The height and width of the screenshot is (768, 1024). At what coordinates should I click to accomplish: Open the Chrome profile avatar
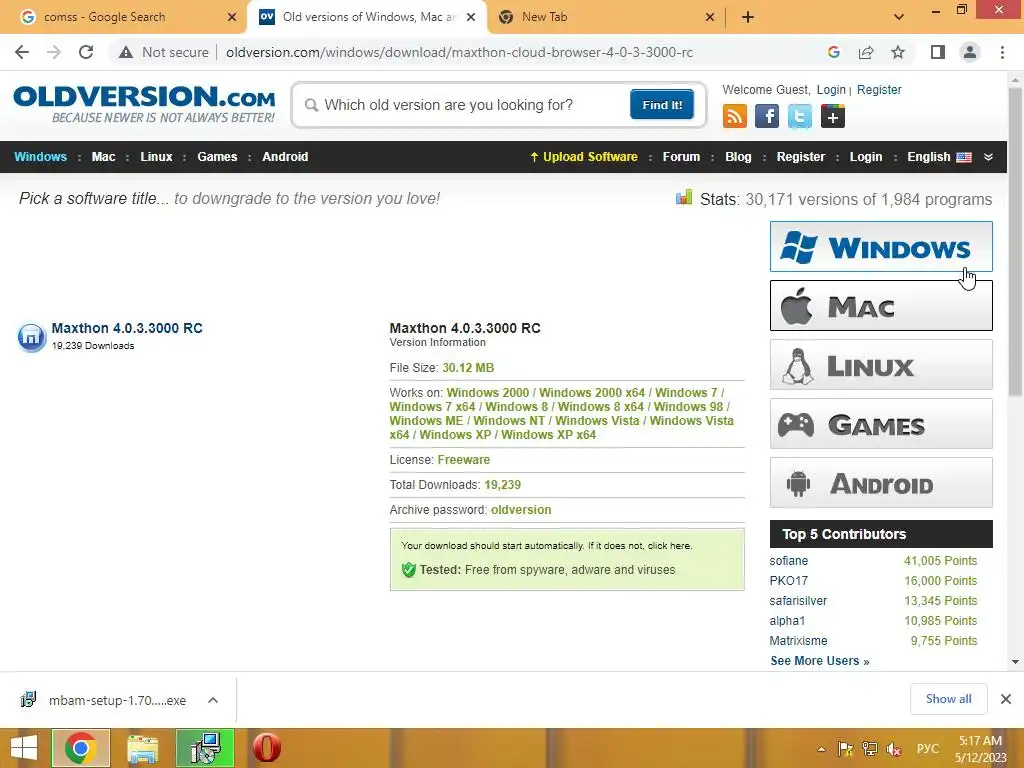(970, 52)
